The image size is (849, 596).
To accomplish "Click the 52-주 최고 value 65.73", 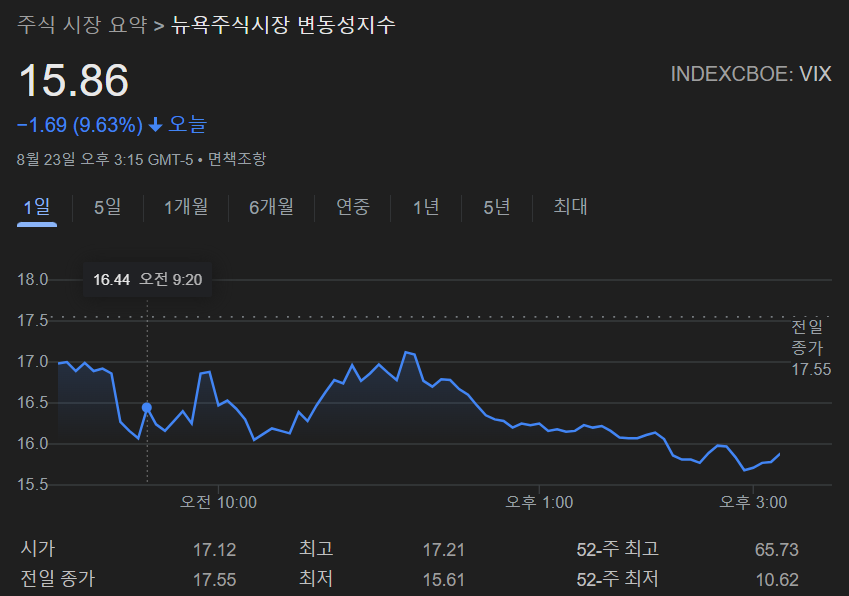I will tap(776, 550).
